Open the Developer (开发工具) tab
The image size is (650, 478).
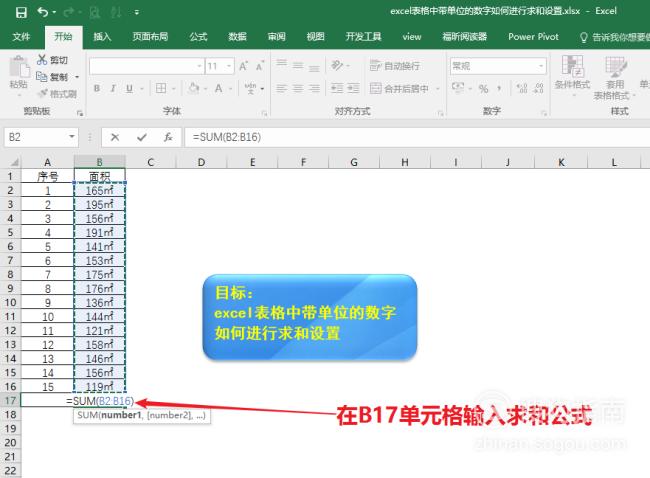363,36
